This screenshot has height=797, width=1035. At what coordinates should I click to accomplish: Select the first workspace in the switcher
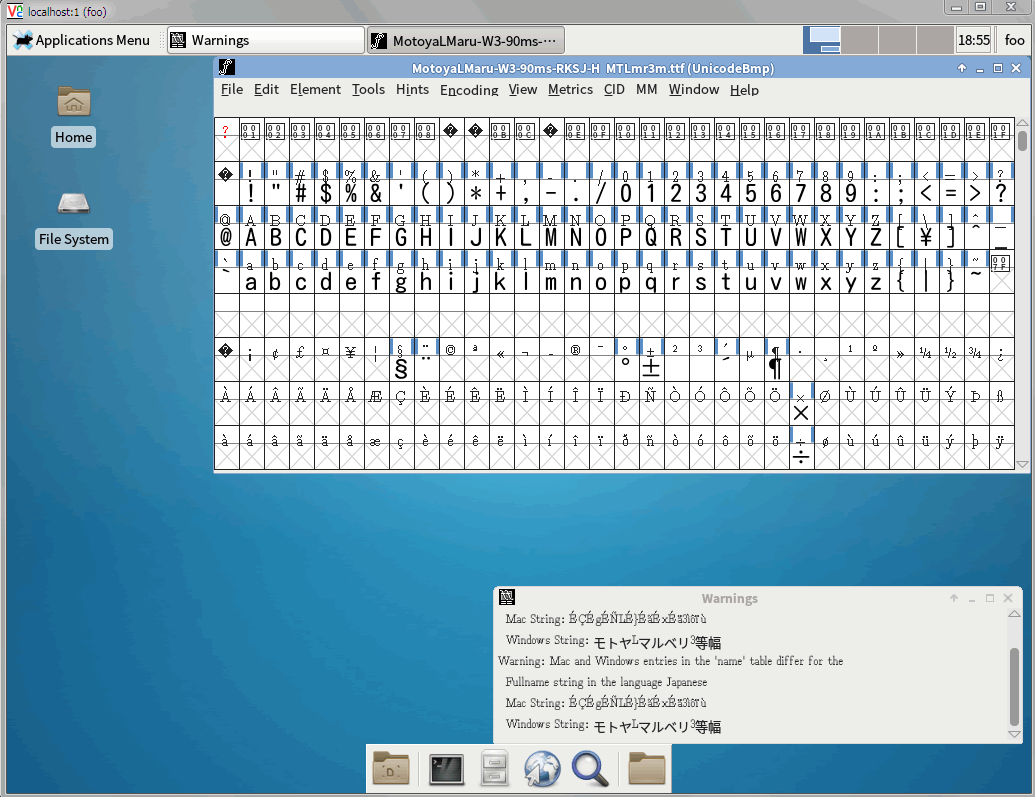click(822, 40)
